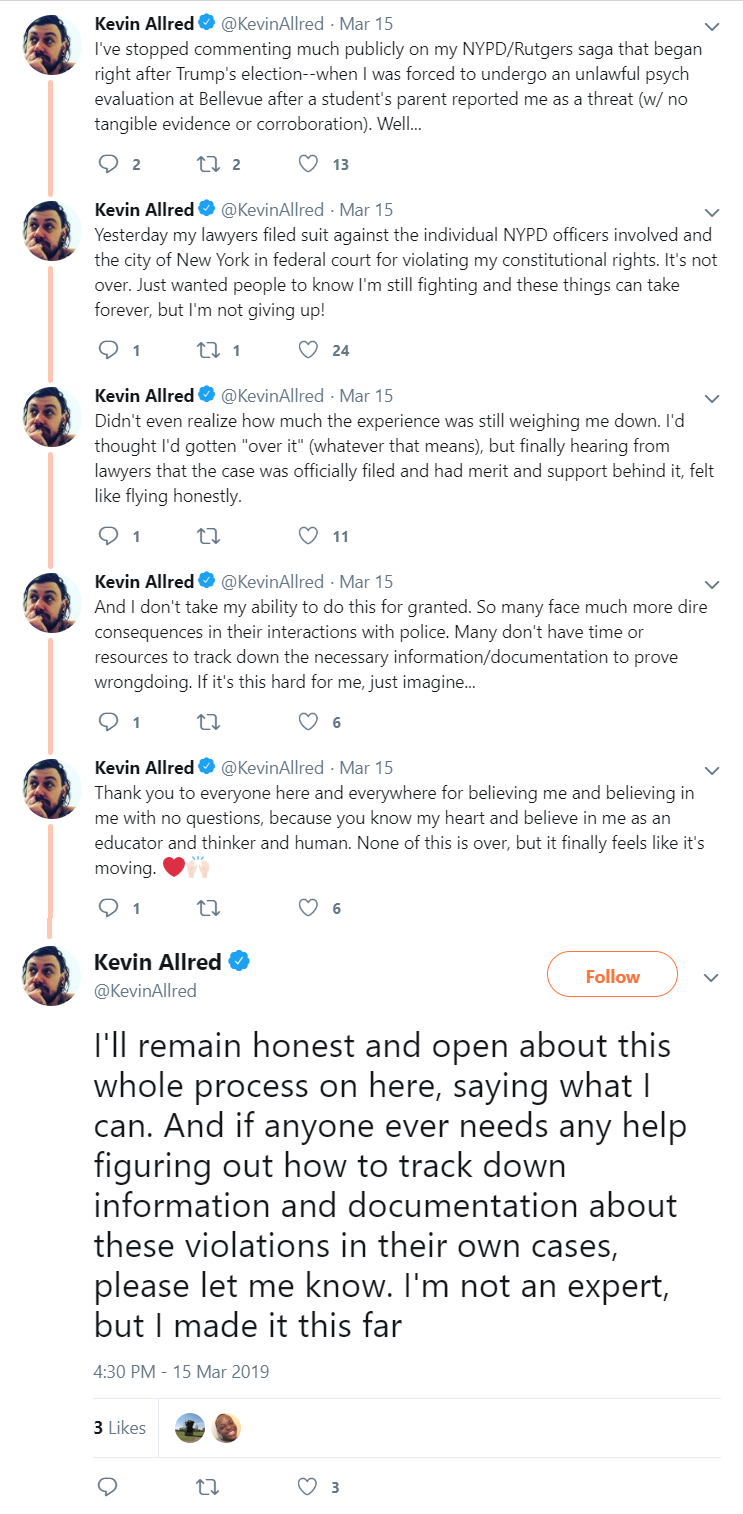This screenshot has height=1514, width=743.
Task: Open the dropdown arrow next to the Follow button
Action: pos(712,977)
